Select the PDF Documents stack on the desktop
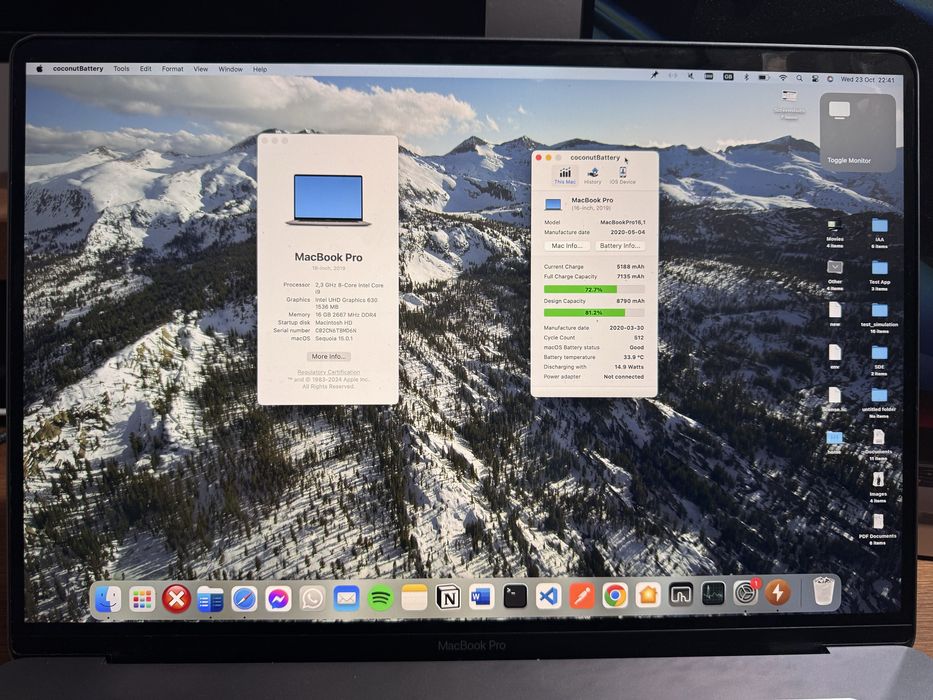The image size is (933, 700). click(x=878, y=529)
